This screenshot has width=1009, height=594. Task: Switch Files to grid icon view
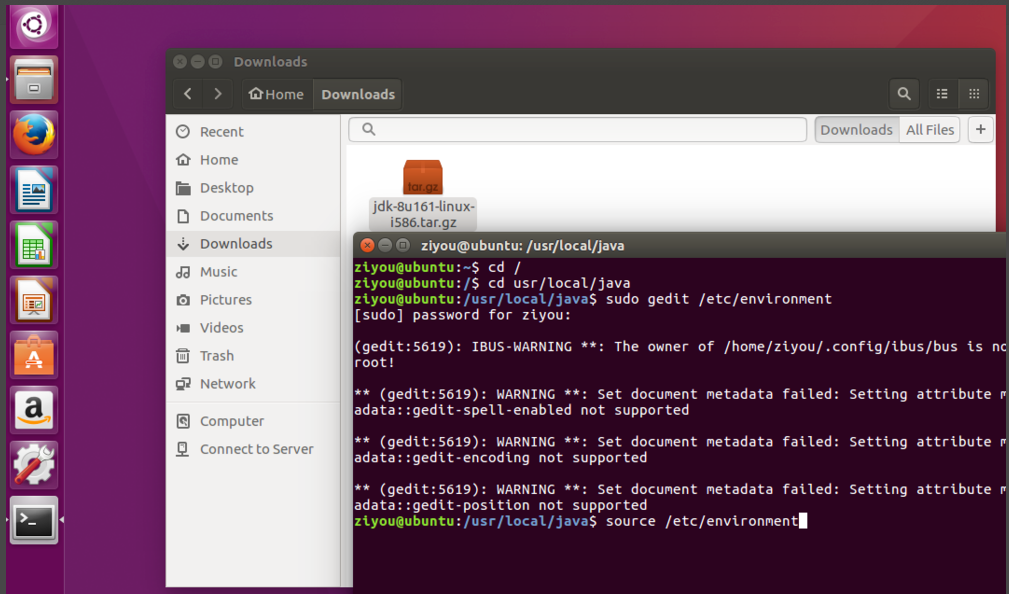pos(974,94)
